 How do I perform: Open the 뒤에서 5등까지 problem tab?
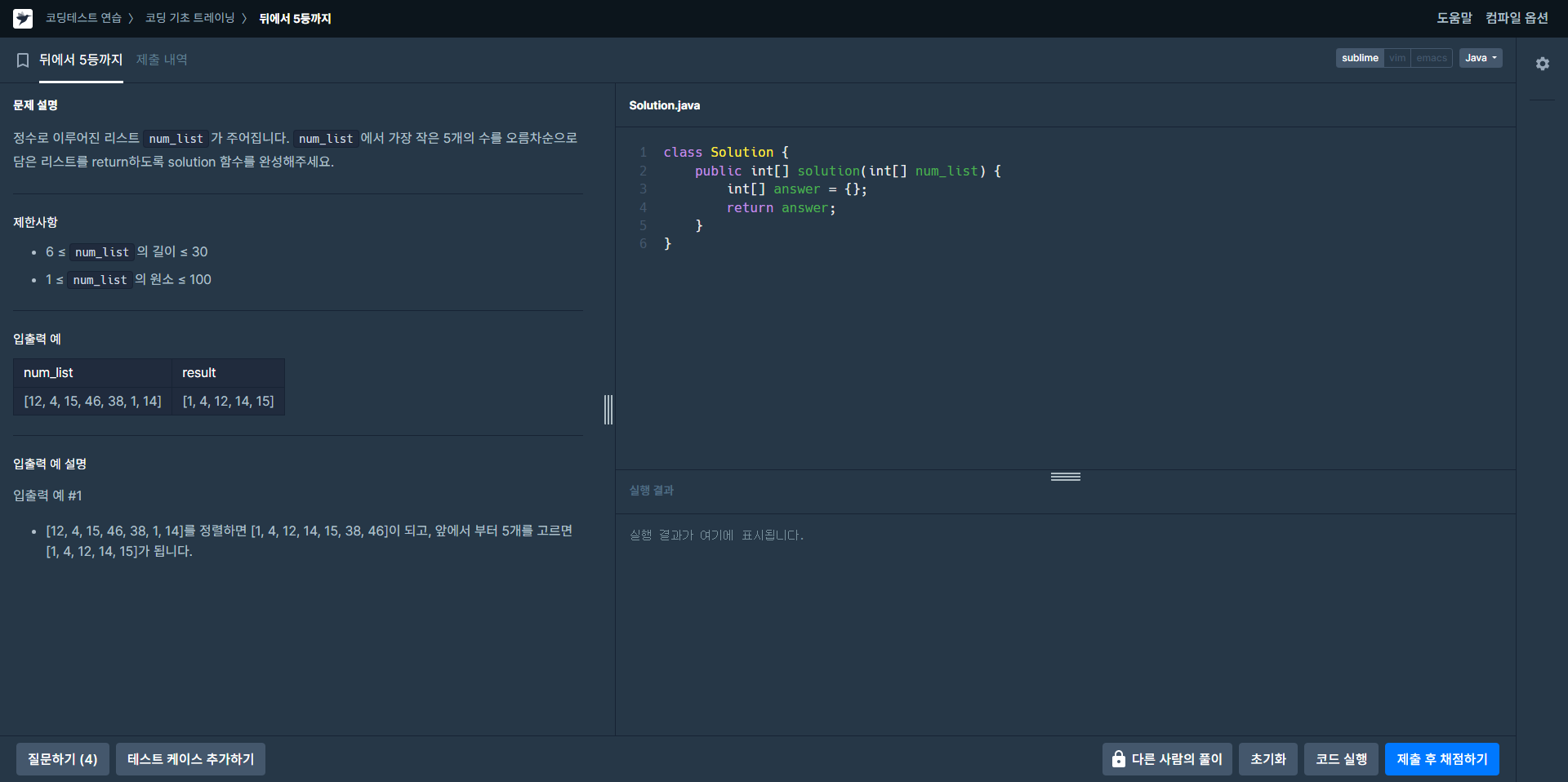coord(81,60)
